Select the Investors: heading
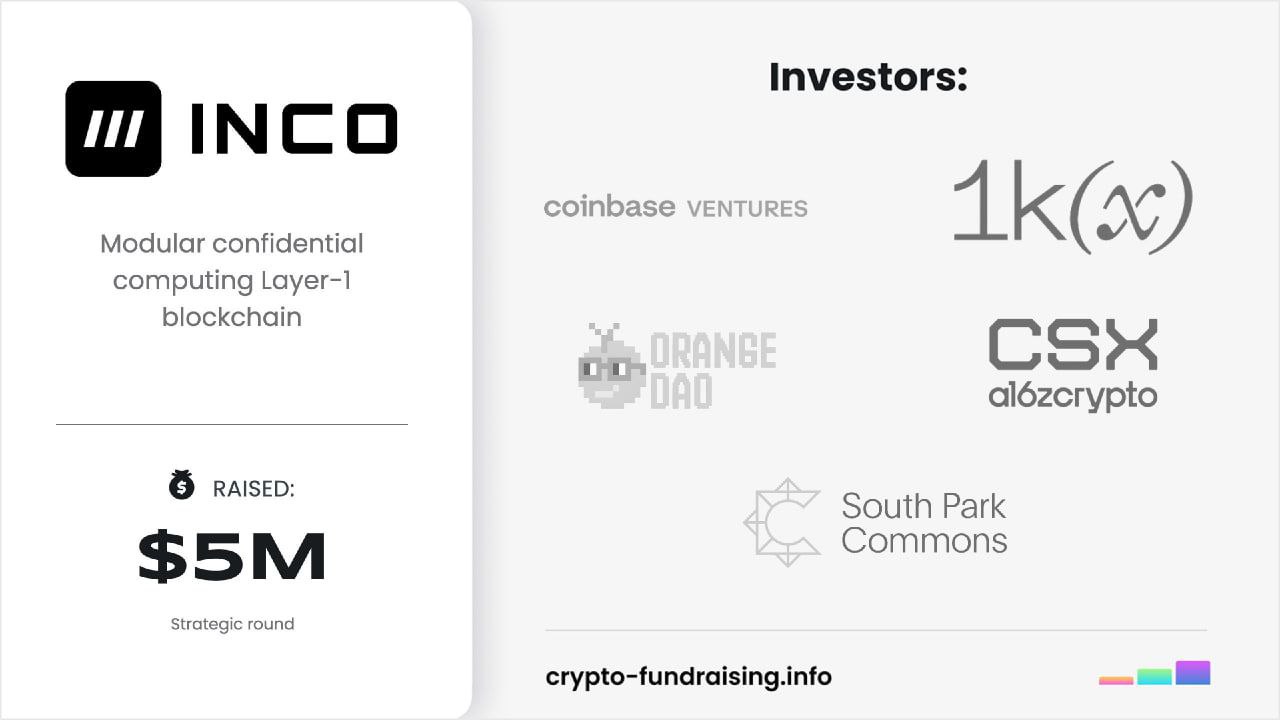 [x=868, y=77]
